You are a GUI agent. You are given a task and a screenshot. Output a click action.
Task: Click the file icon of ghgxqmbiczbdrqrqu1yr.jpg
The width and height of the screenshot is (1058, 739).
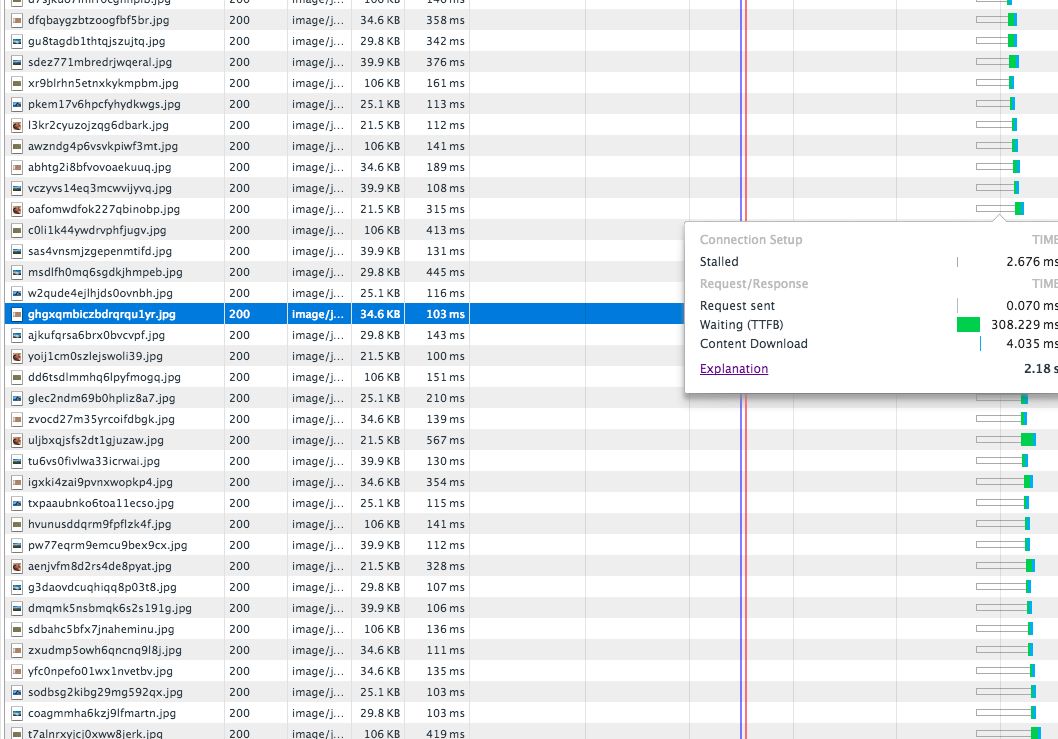click(x=17, y=314)
